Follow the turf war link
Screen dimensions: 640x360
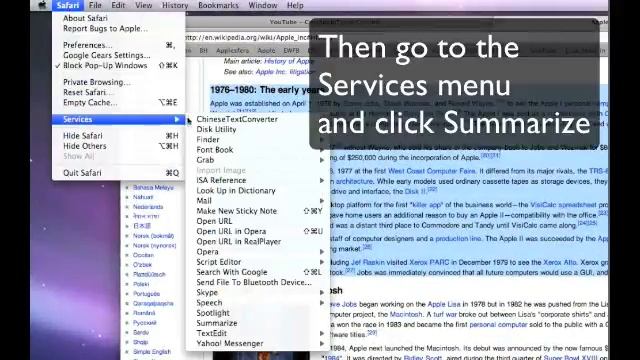click(445, 314)
